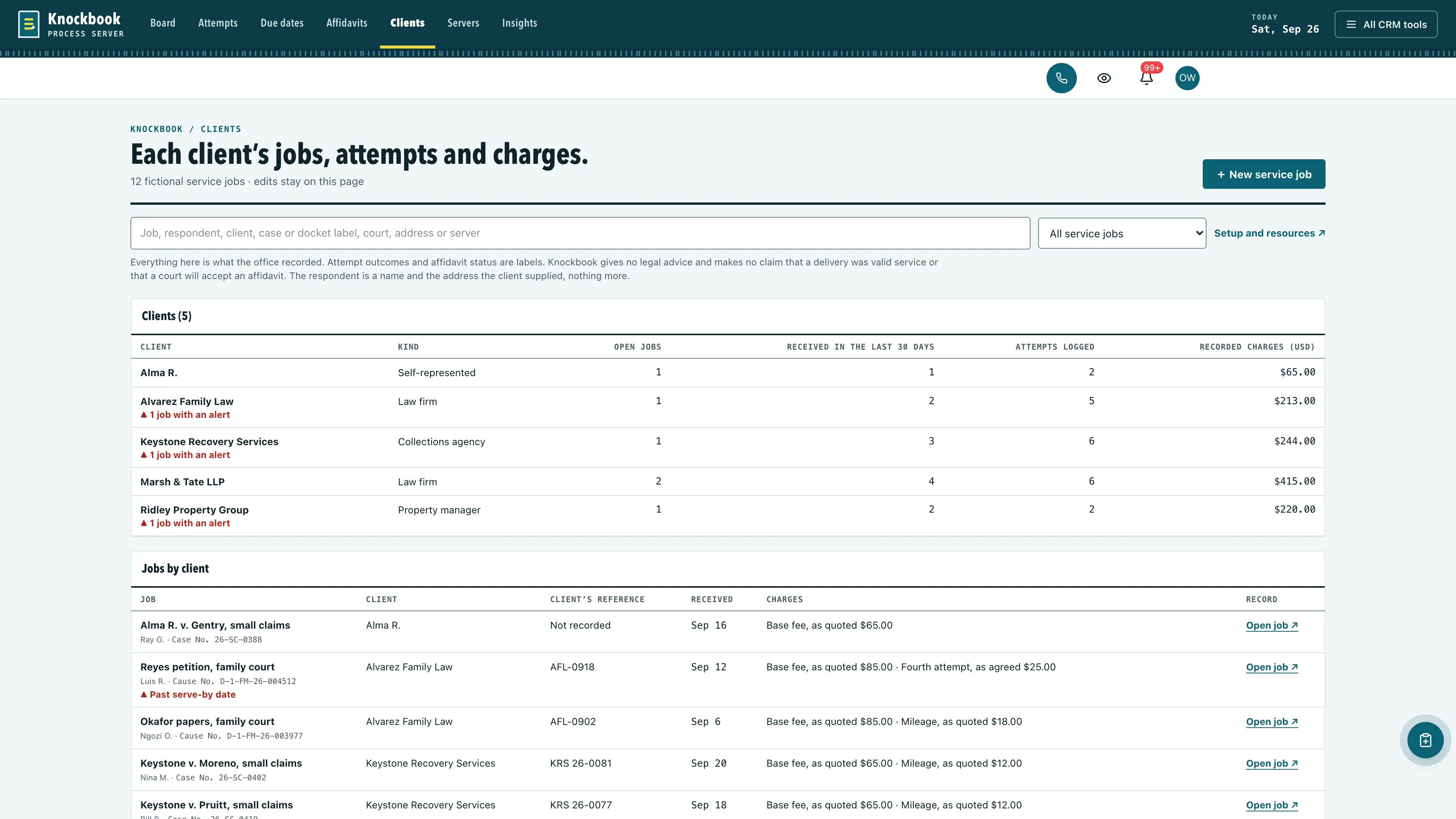1456x819 pixels.
Task: Go to the Servers tab
Action: tap(463, 23)
